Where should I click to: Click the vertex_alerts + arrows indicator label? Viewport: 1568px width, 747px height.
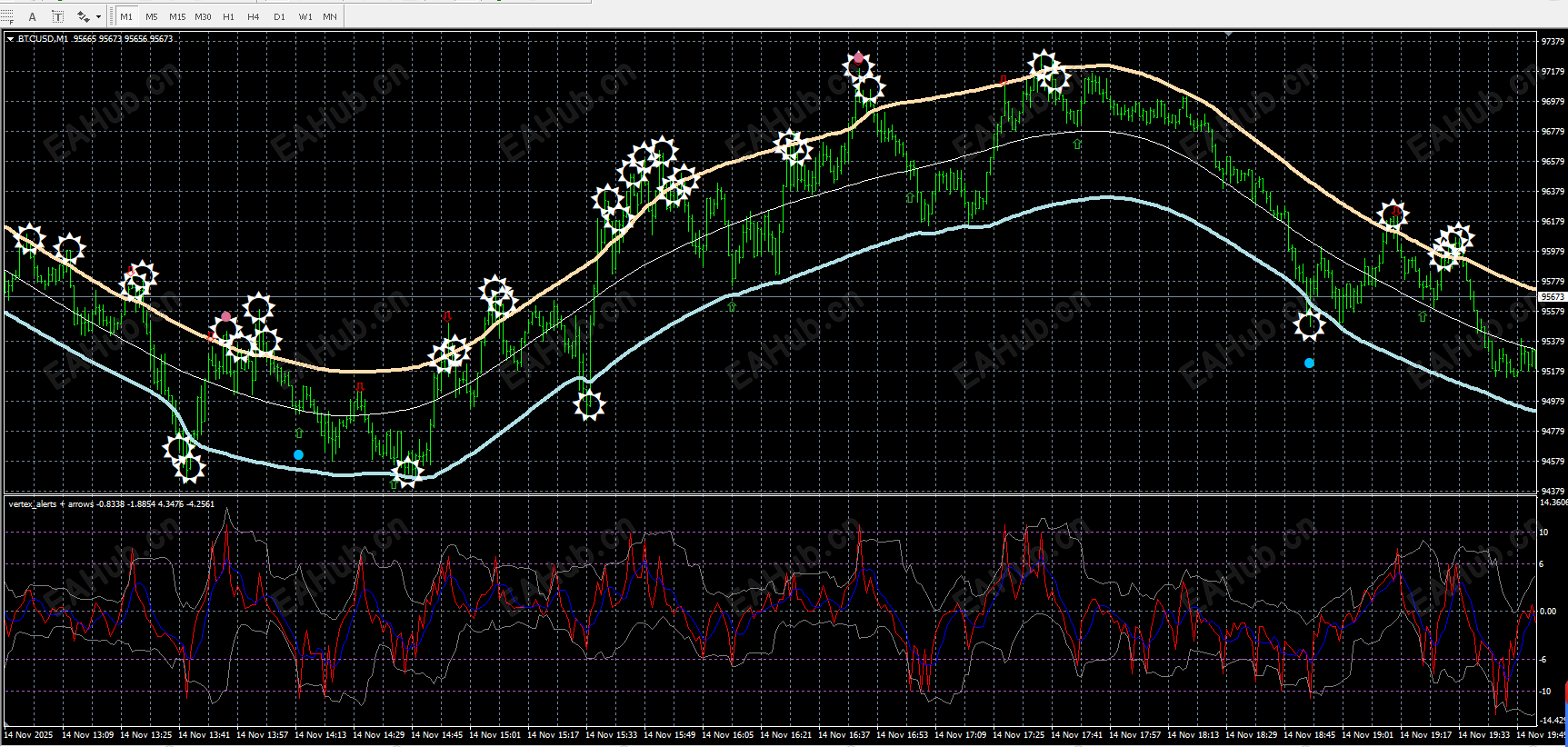coord(51,503)
